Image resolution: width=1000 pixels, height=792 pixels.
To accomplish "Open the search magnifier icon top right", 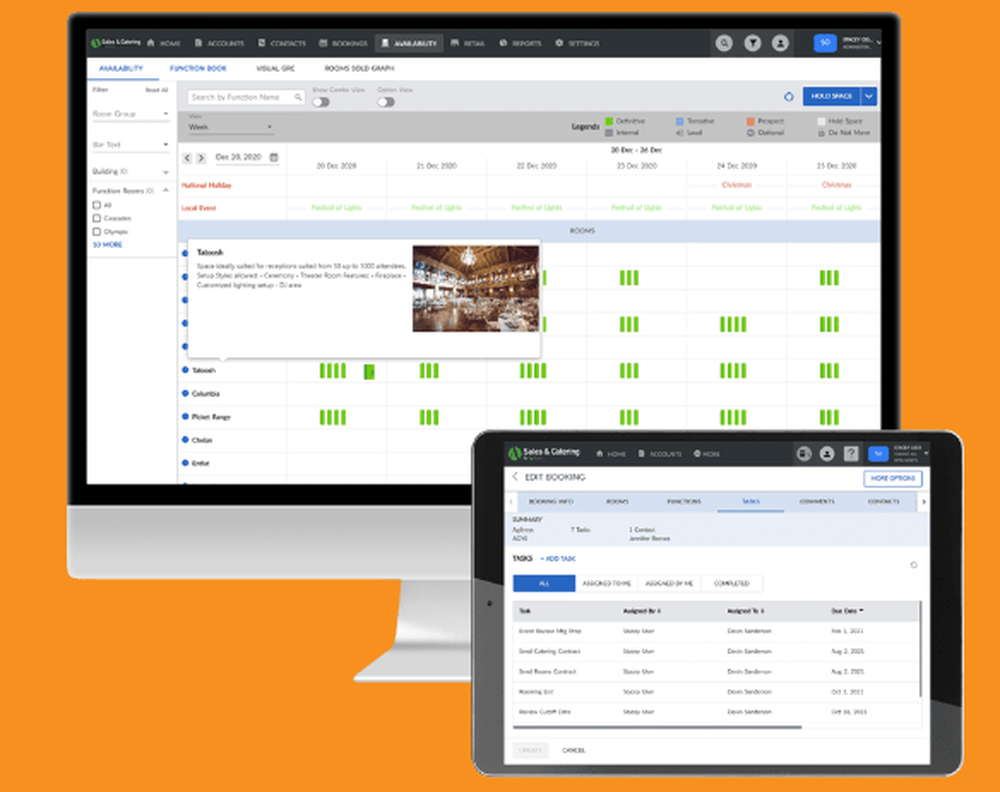I will coord(725,43).
